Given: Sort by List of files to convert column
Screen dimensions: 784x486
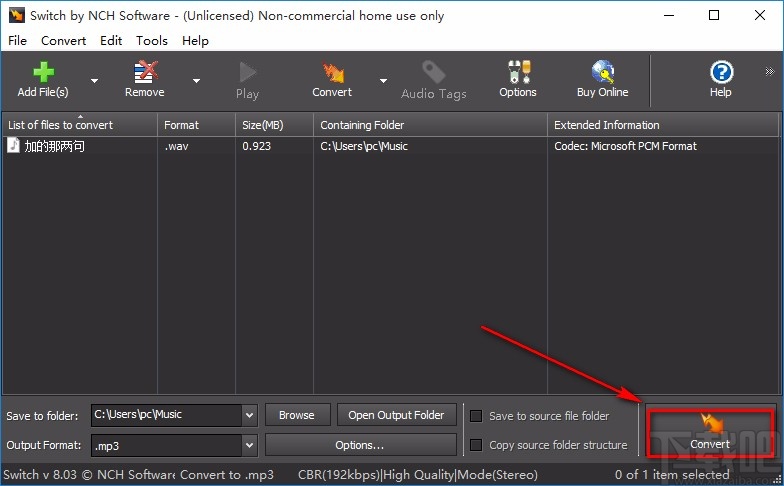Looking at the screenshot, I should pos(80,125).
